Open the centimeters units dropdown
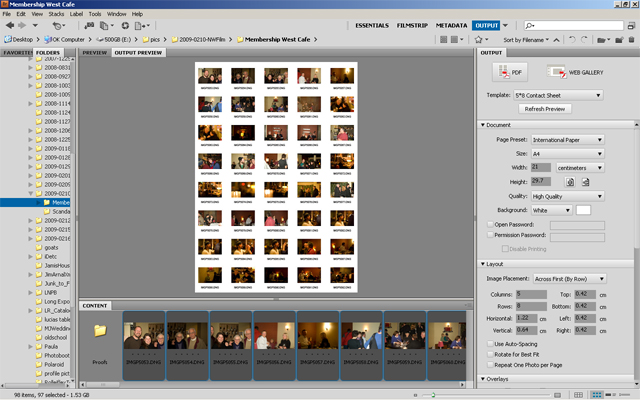 [x=580, y=168]
